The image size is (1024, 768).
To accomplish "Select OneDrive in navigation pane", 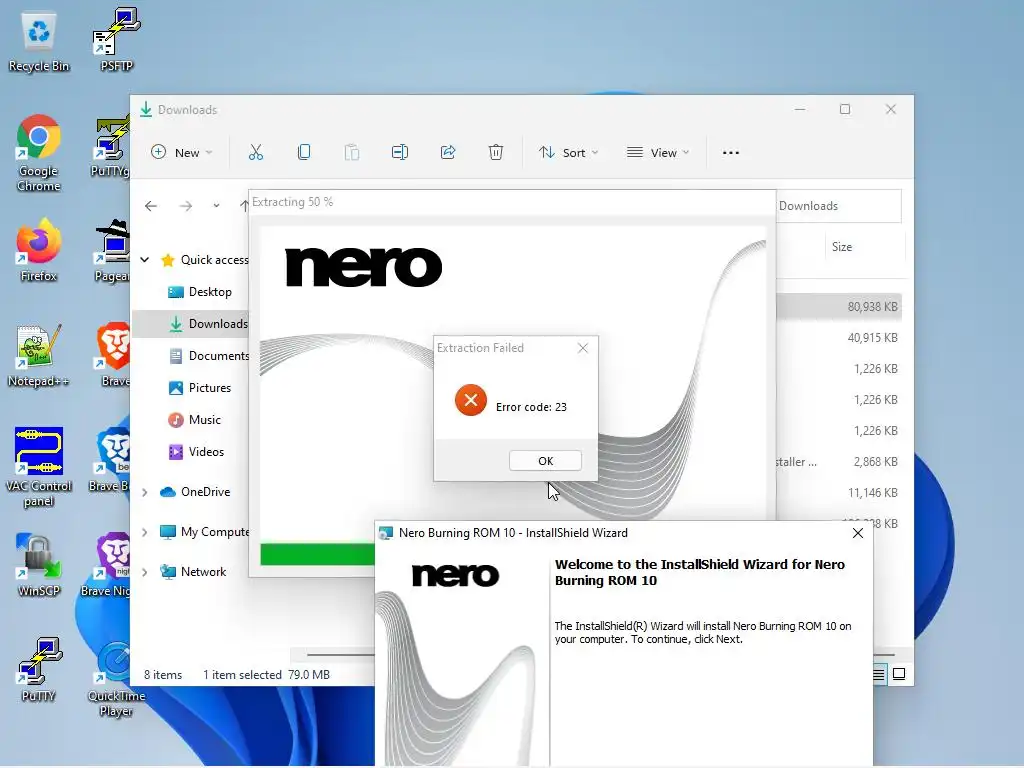I will (195, 492).
